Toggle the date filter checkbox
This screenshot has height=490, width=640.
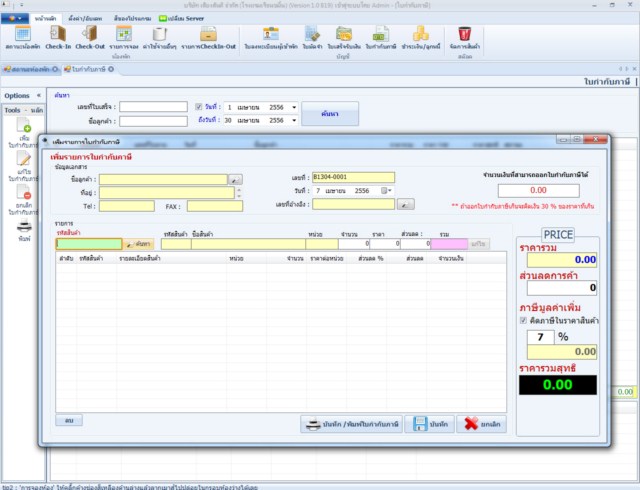pyautogui.click(x=199, y=107)
